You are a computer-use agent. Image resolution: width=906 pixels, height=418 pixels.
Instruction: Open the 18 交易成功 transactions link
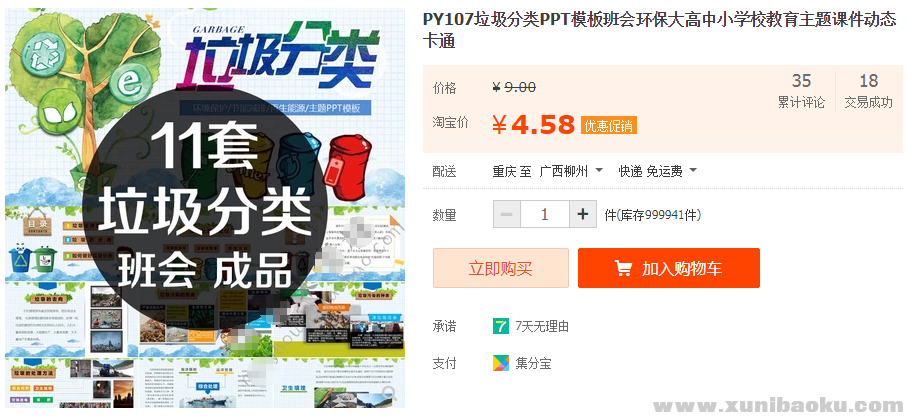click(x=868, y=91)
